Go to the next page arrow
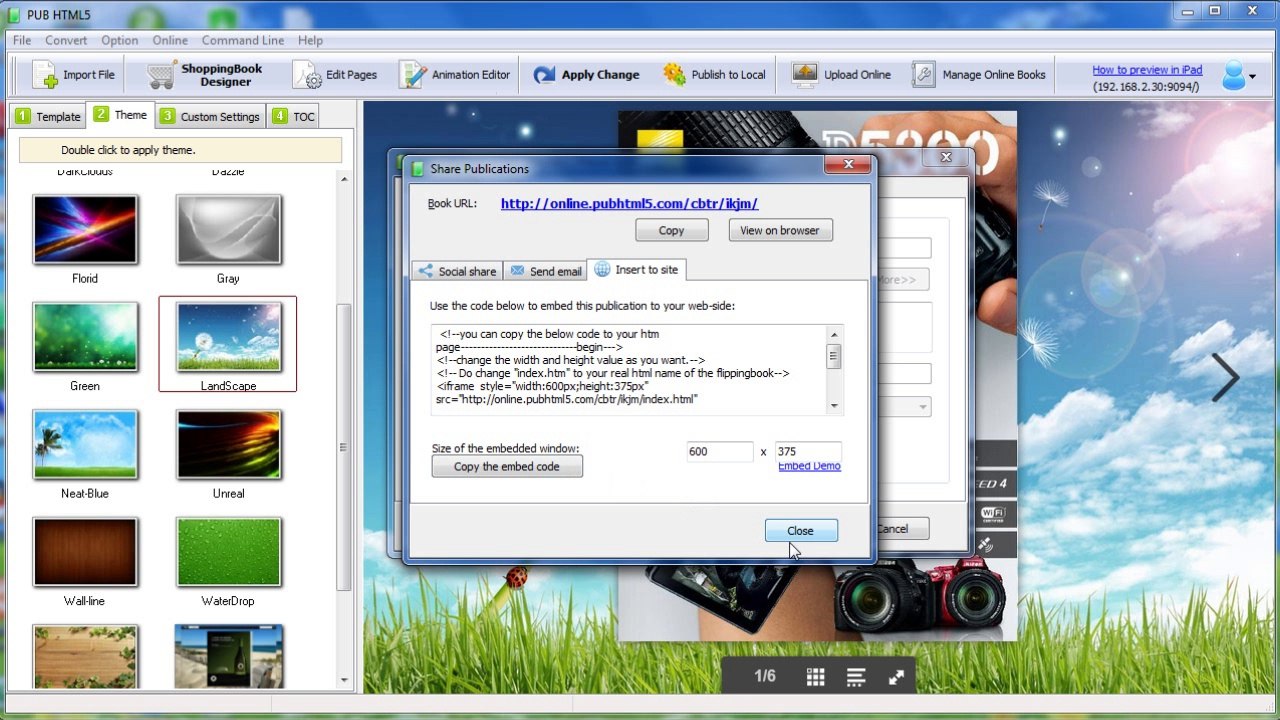This screenshot has height=720, width=1280. (1225, 377)
